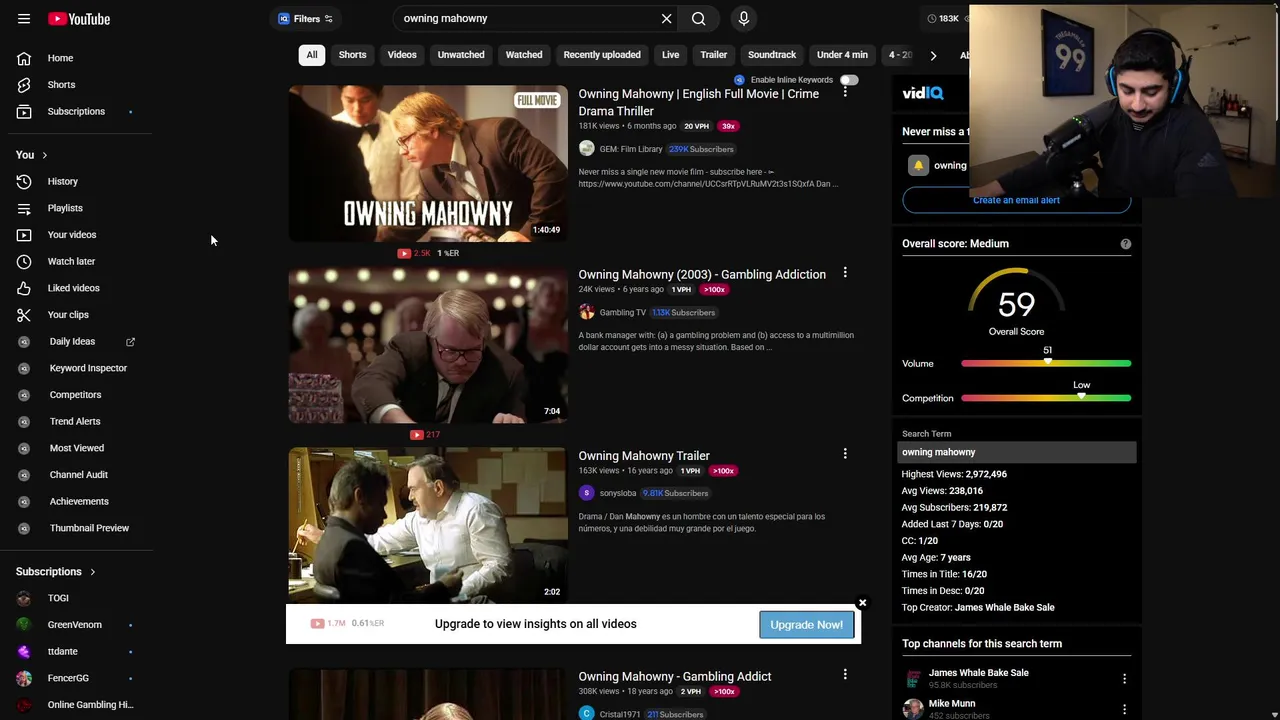
Task: Open Owning Mahowny - Gambling Addict title
Action: point(675,677)
